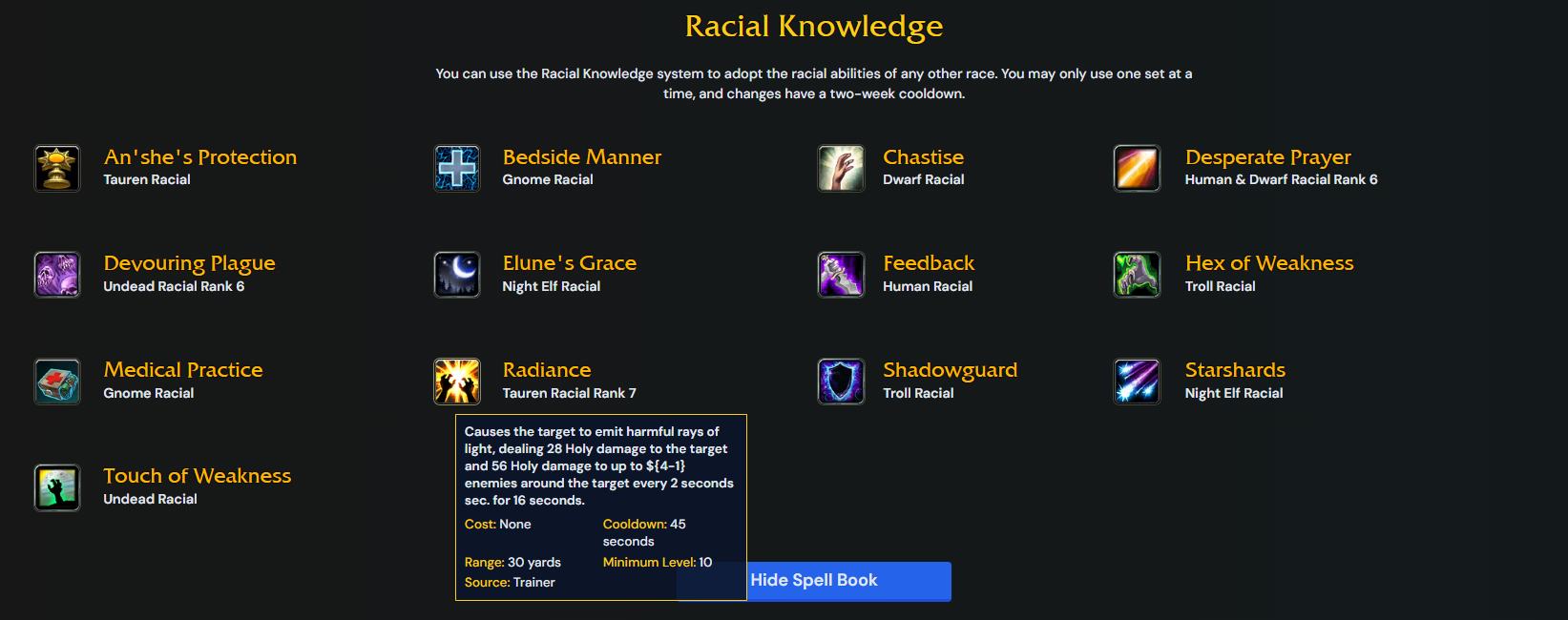Click 'Human & Dwarf Racial Rank 6'

pyautogui.click(x=1282, y=179)
